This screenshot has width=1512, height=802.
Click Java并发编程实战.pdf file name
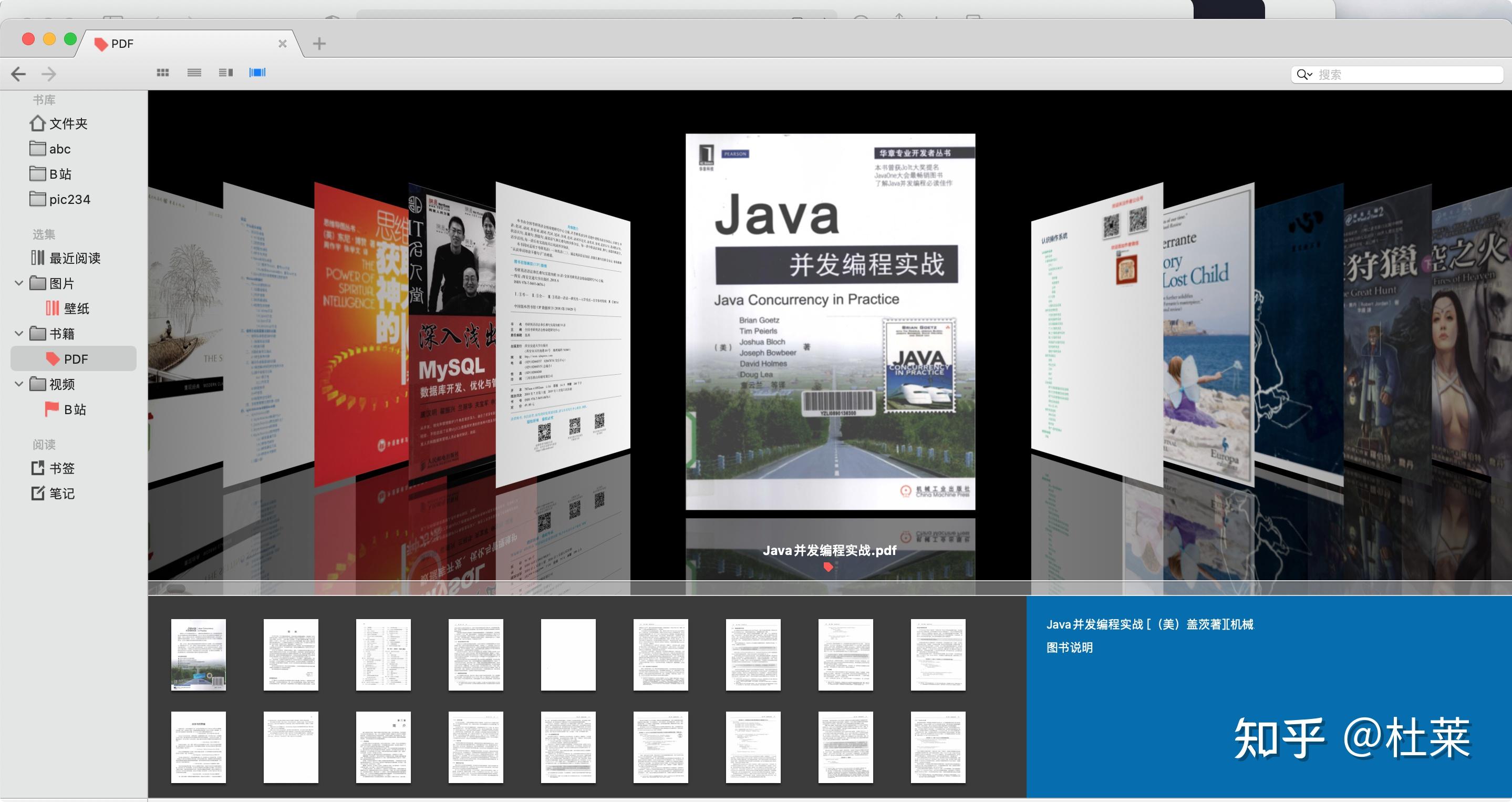coord(830,551)
